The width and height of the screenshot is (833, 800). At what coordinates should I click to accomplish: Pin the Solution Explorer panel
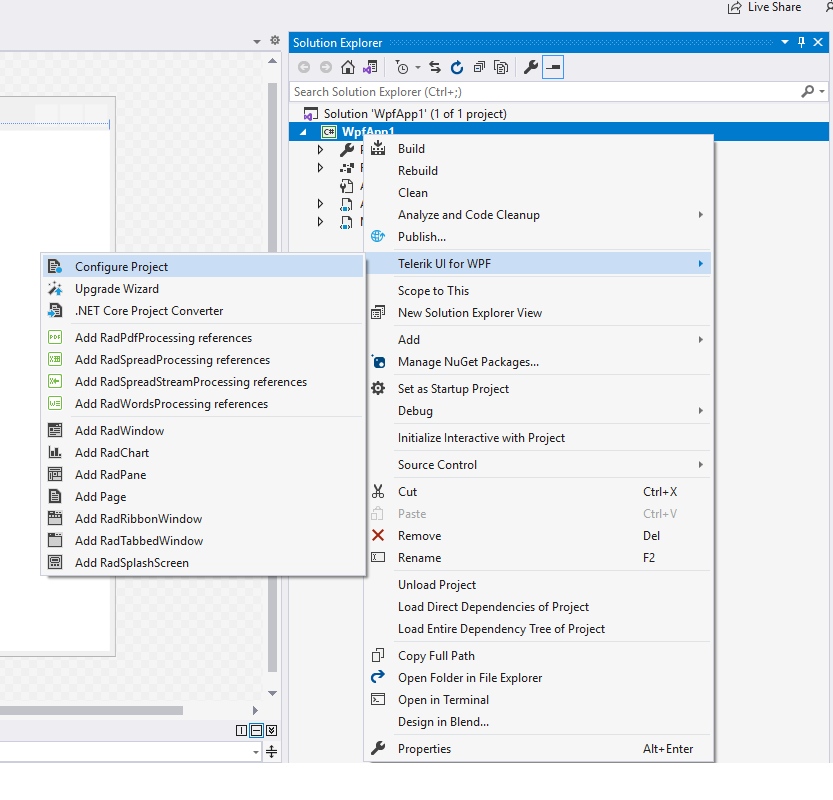click(x=801, y=42)
